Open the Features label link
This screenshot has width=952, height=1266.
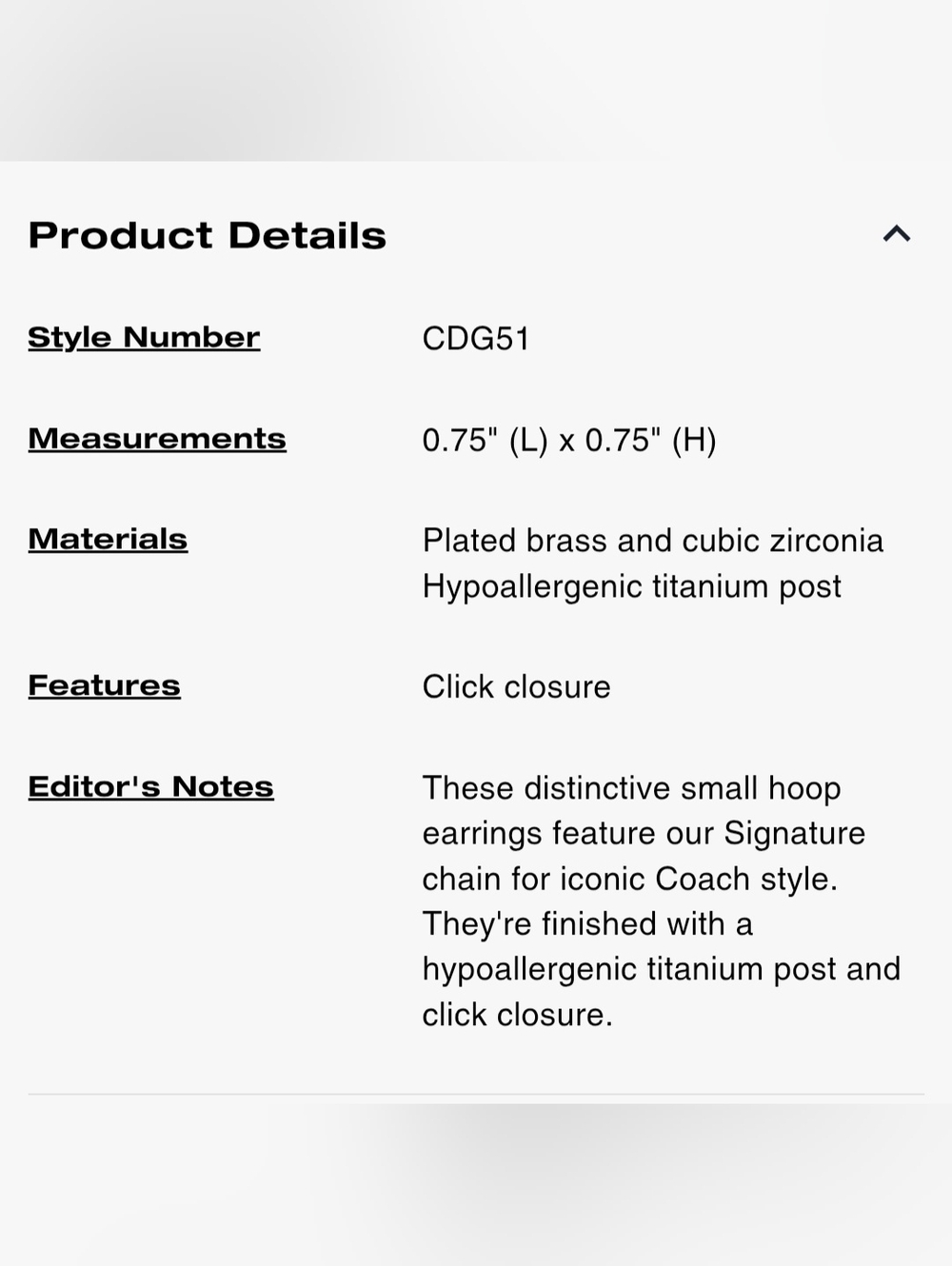[104, 685]
